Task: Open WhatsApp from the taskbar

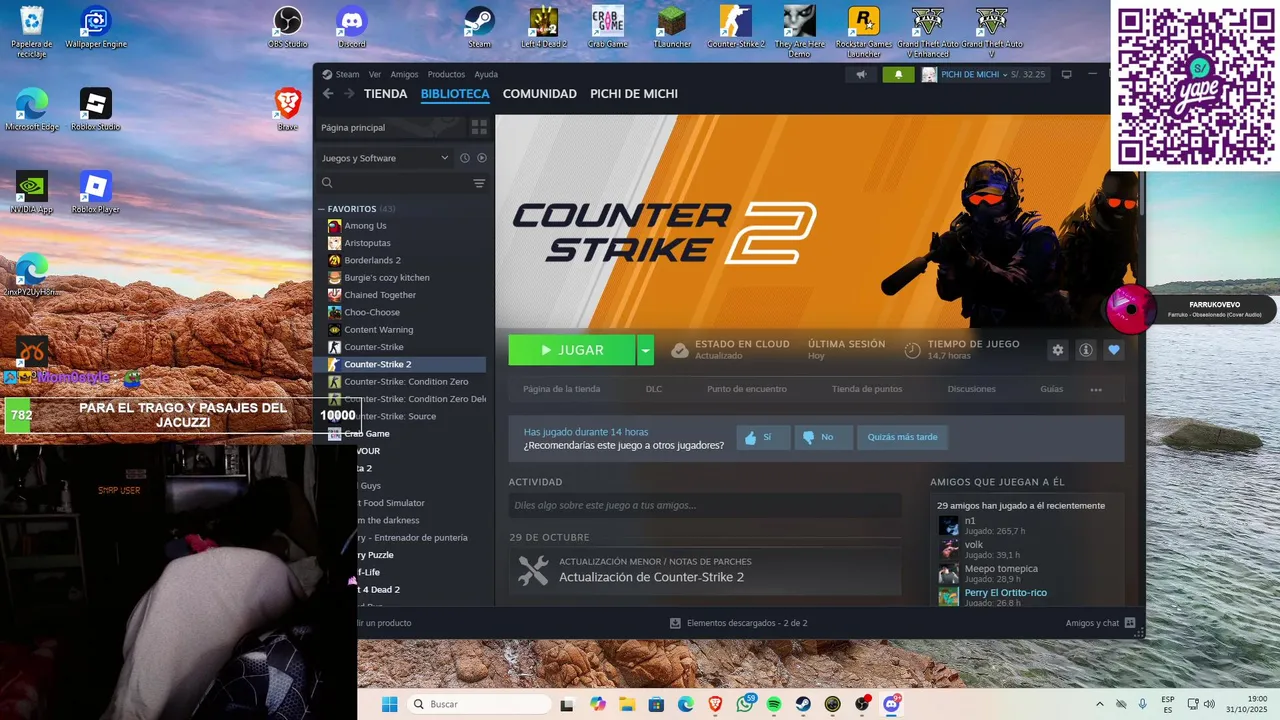Action: coord(745,704)
